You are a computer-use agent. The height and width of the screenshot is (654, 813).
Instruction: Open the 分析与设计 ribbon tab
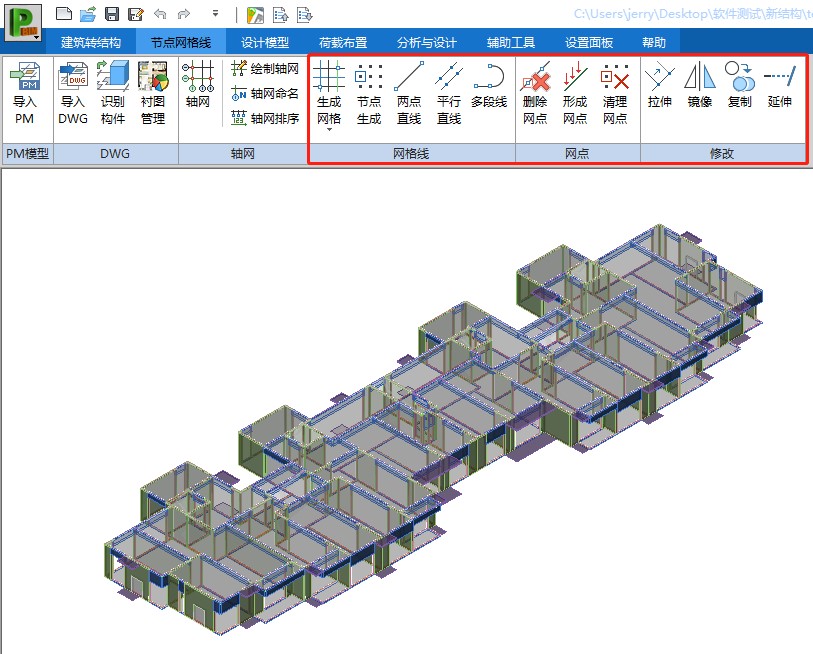[427, 43]
